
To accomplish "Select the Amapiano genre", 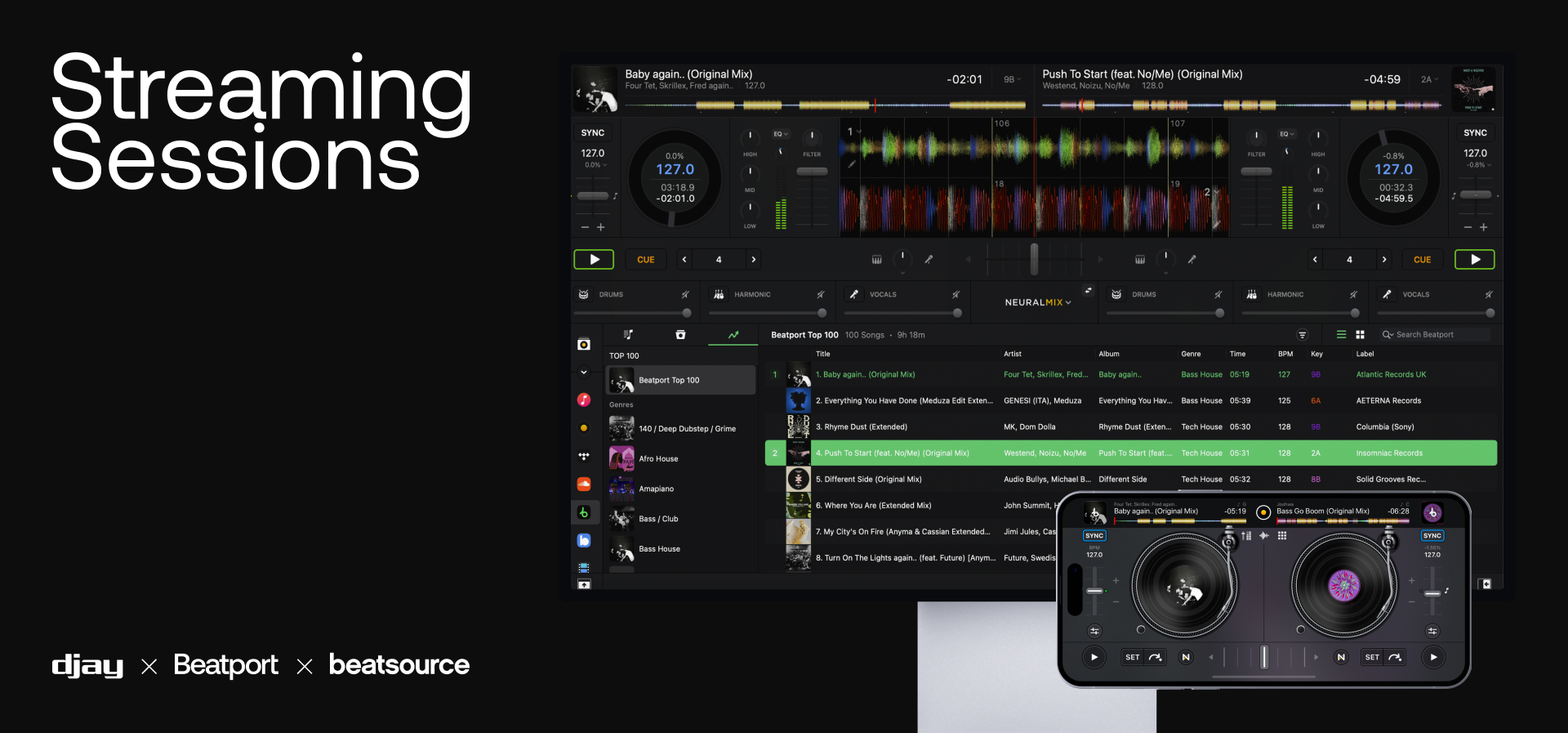I will click(681, 489).
